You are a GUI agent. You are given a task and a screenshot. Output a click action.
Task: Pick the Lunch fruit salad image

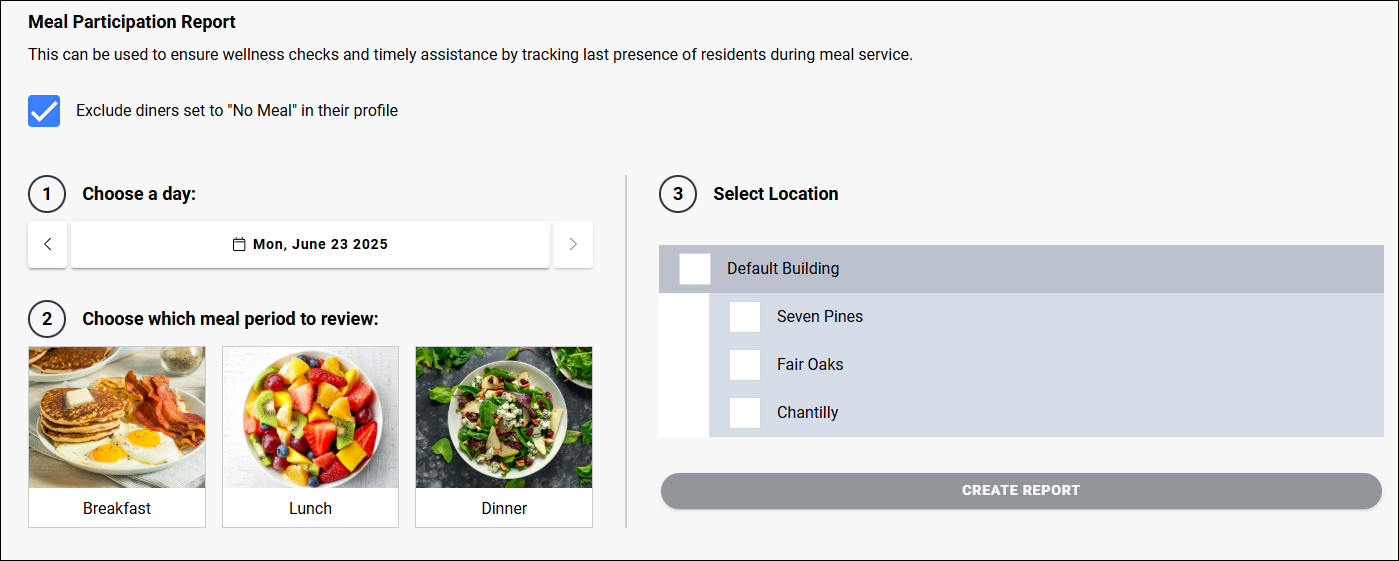tap(310, 417)
